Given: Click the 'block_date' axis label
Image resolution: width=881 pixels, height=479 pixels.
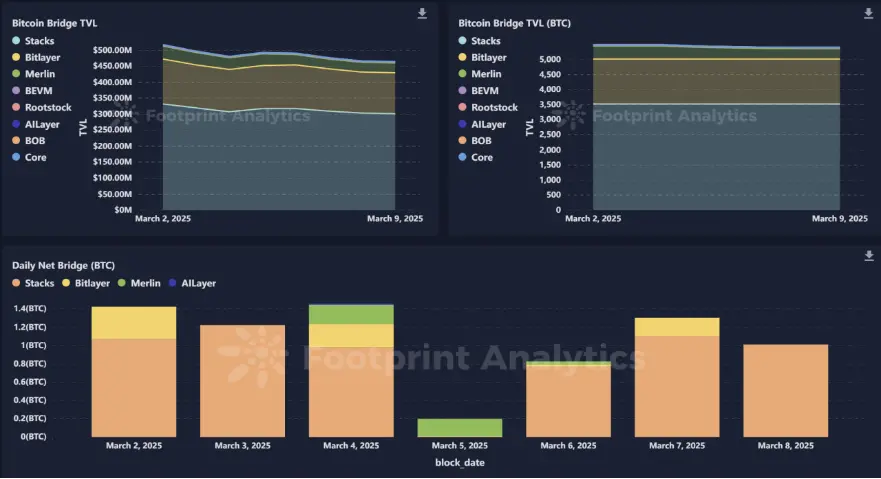Looking at the screenshot, I should (x=460, y=463).
